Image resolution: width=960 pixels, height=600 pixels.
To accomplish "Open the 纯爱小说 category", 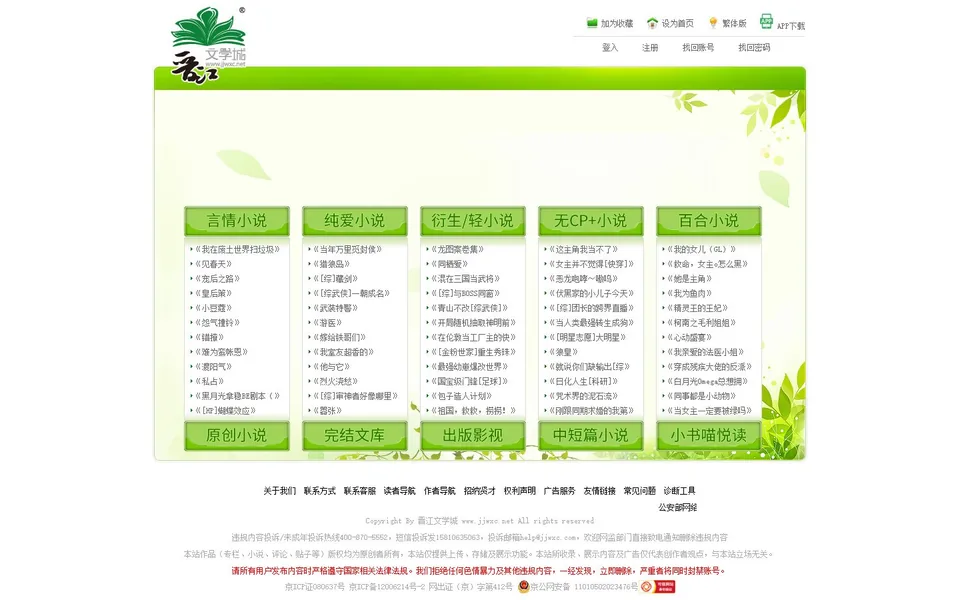I will 355,221.
